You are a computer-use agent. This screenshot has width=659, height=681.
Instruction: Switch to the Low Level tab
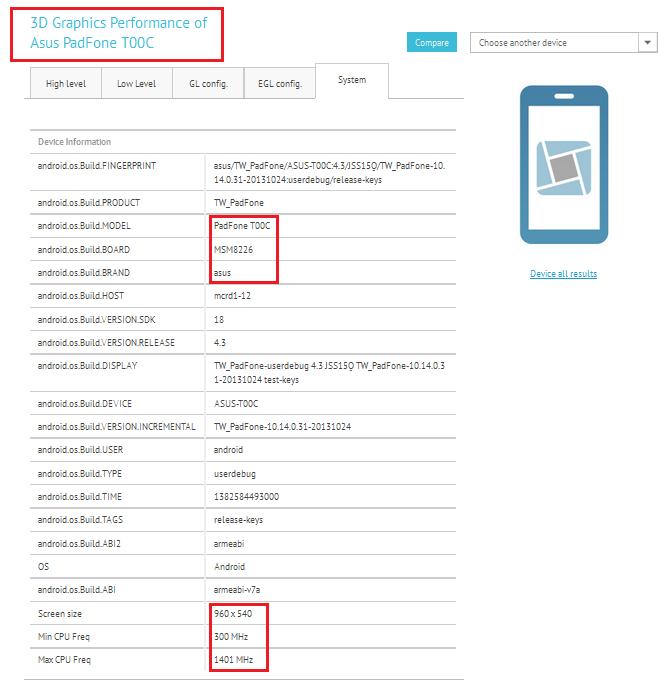(136, 83)
